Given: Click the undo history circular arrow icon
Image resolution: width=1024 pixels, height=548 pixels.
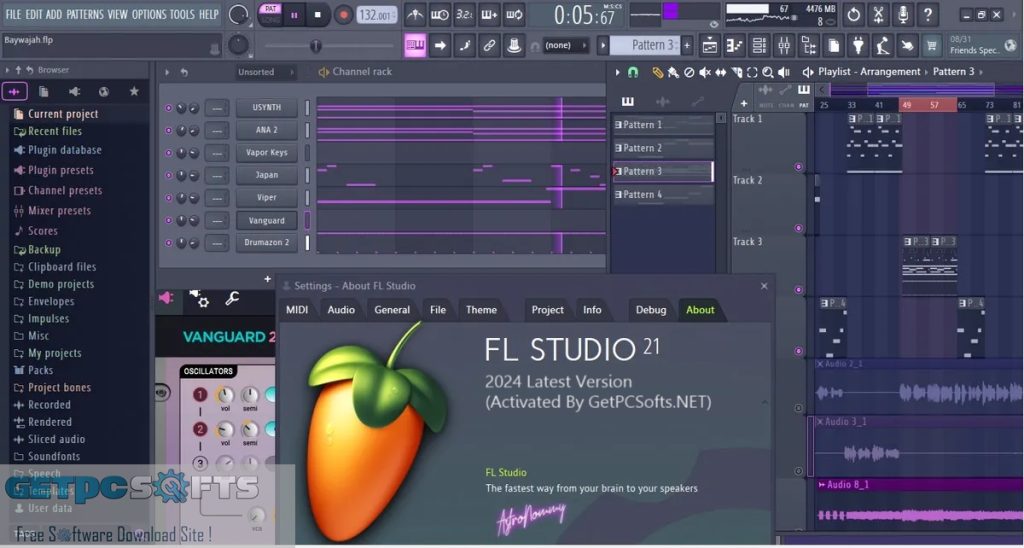Looking at the screenshot, I should [x=854, y=14].
